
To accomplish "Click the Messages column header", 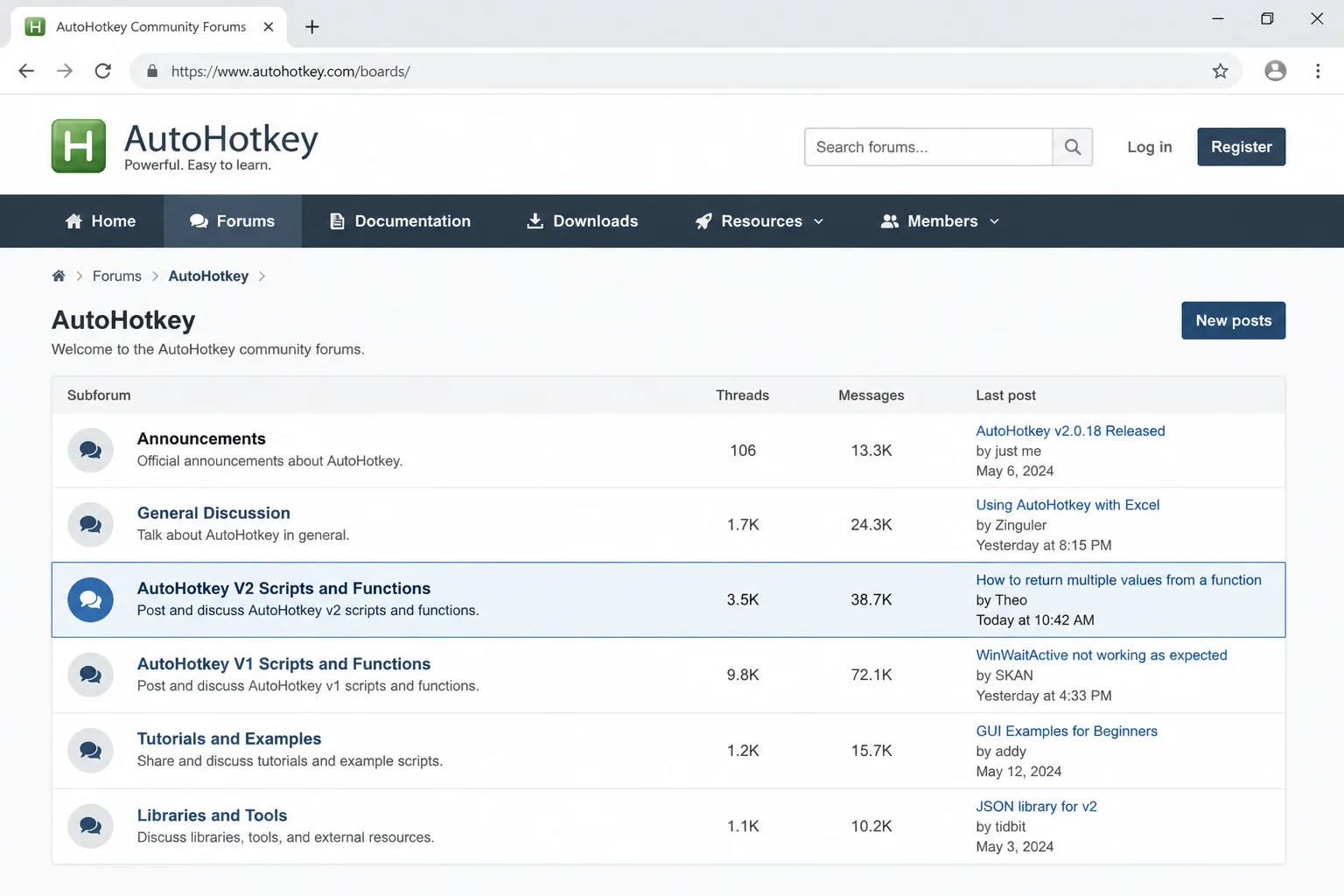I will click(871, 395).
